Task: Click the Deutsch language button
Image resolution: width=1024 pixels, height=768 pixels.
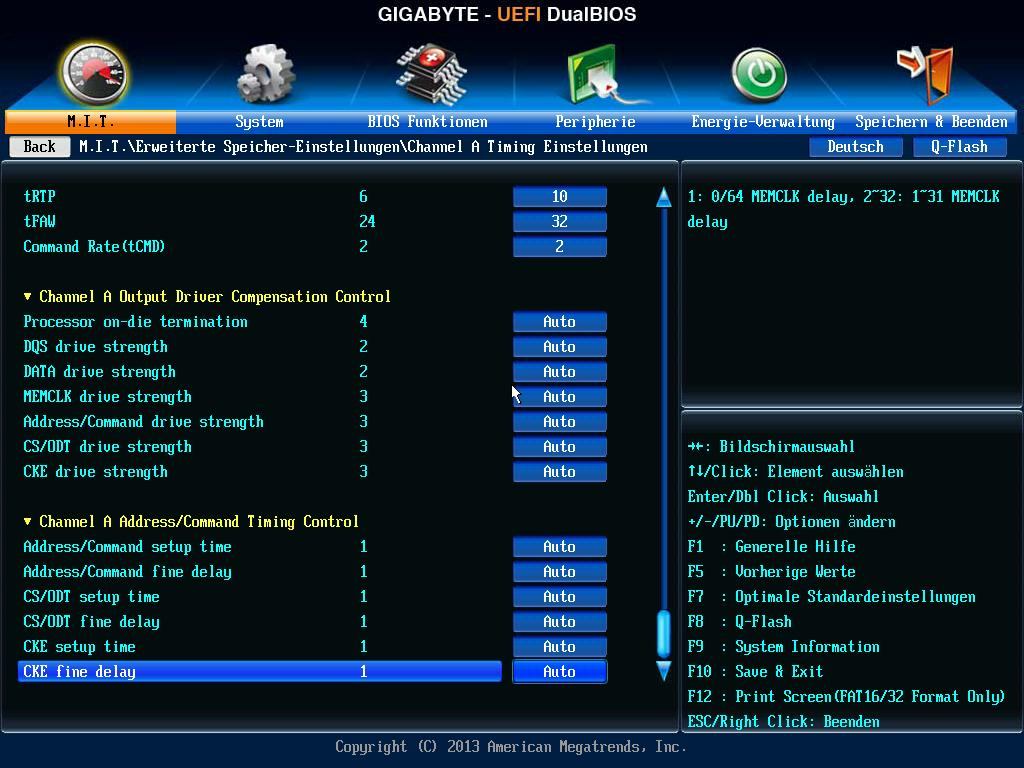Action: [x=856, y=146]
